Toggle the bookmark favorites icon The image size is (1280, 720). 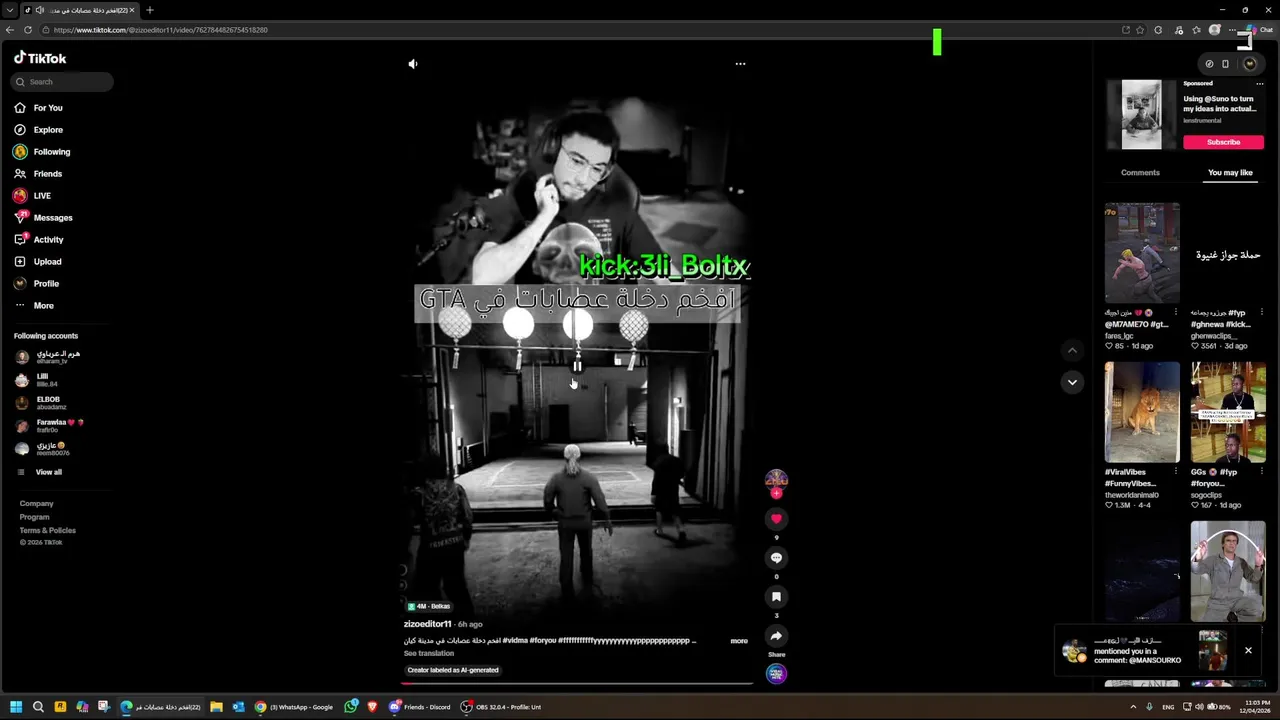tap(776, 596)
